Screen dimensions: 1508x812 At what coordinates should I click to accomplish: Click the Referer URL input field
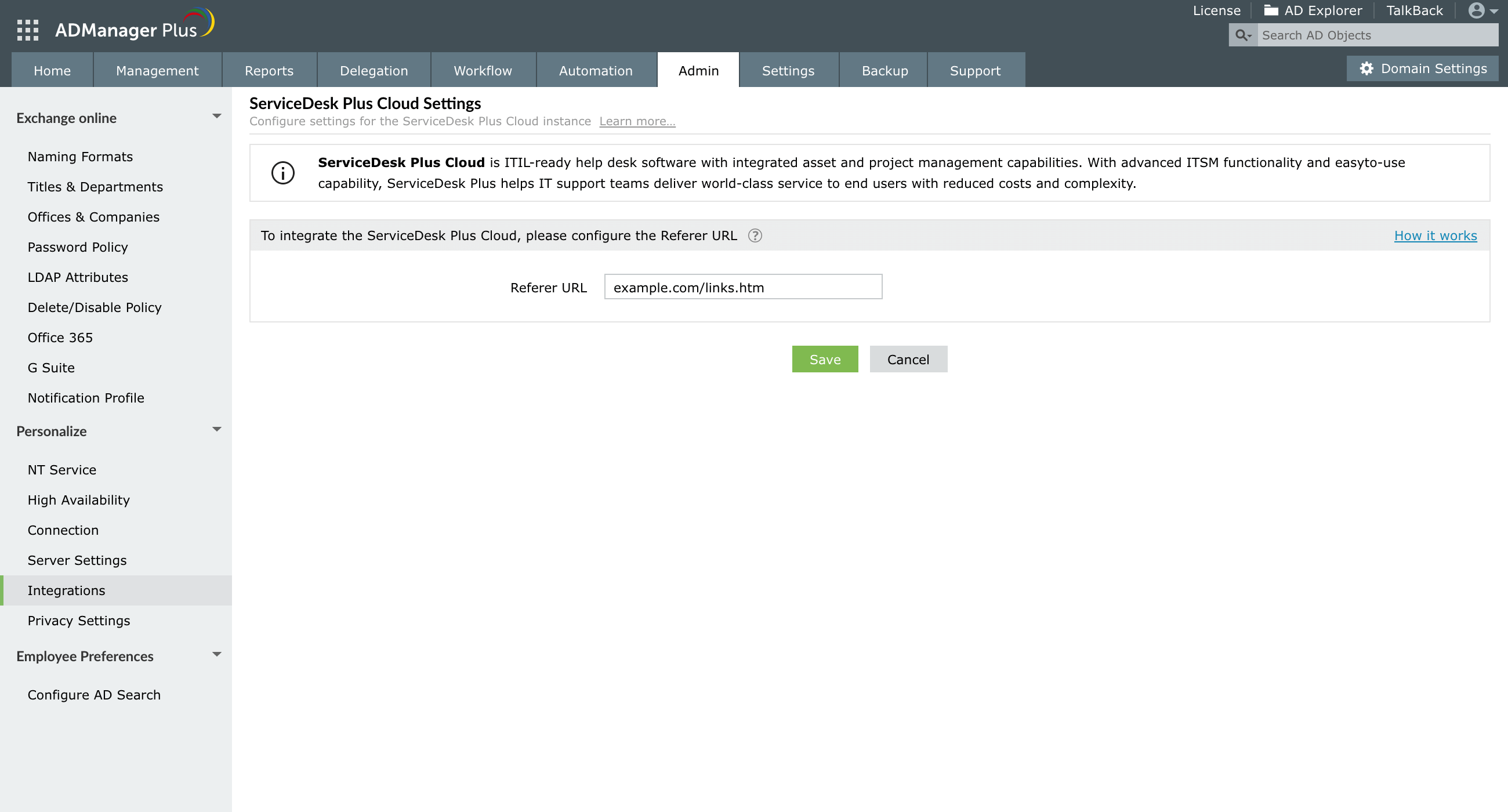click(743, 287)
